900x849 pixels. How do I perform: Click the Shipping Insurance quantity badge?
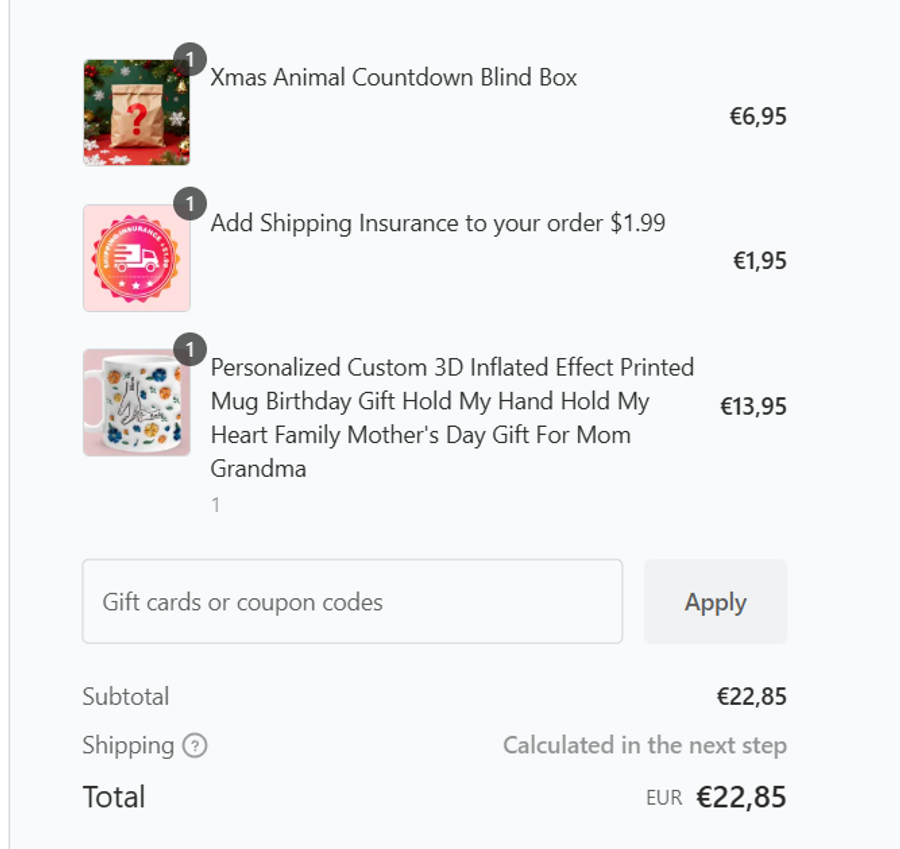189,204
